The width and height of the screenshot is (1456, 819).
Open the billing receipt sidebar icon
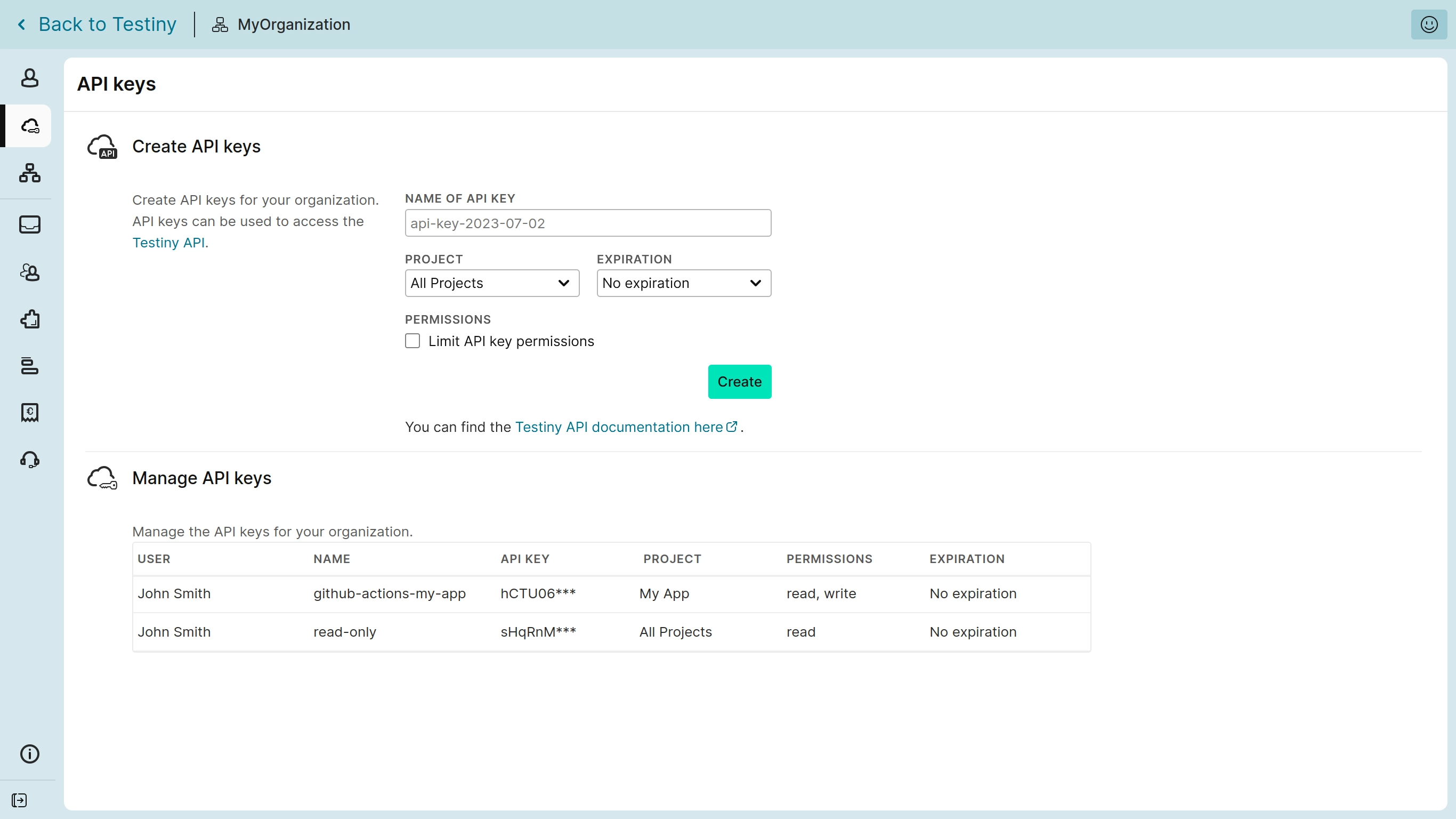point(29,412)
